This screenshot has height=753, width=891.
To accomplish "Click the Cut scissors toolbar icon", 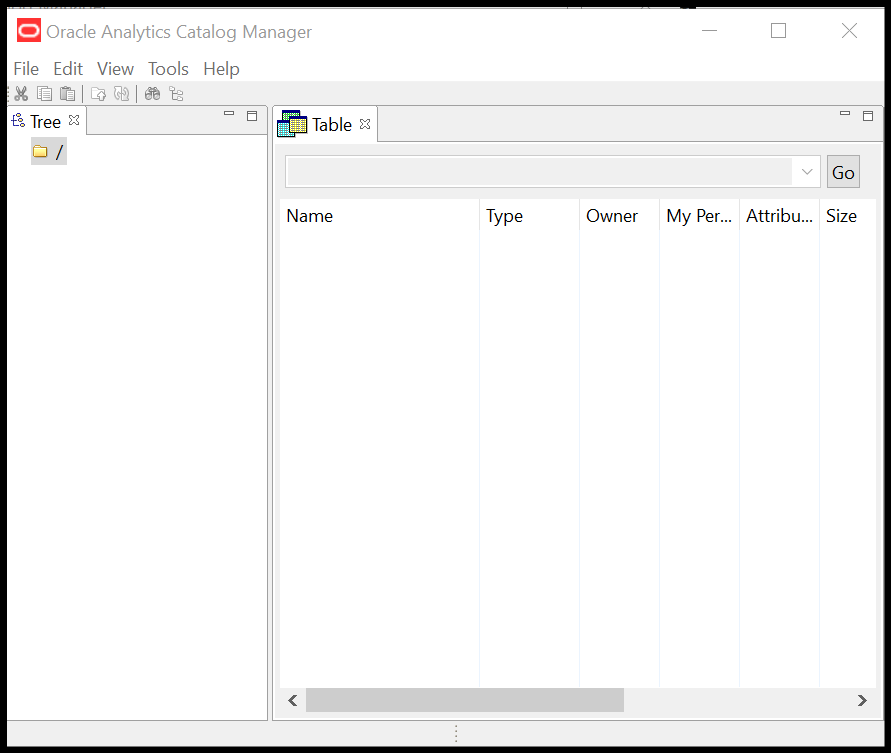I will click(x=22, y=94).
